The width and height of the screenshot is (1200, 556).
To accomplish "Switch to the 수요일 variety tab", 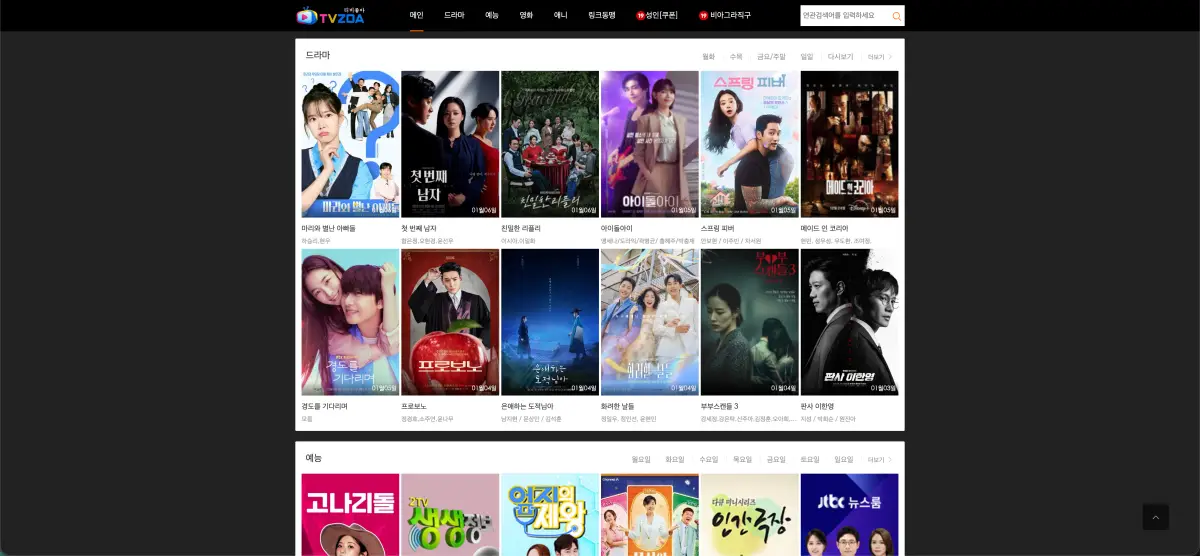I will tap(708, 460).
